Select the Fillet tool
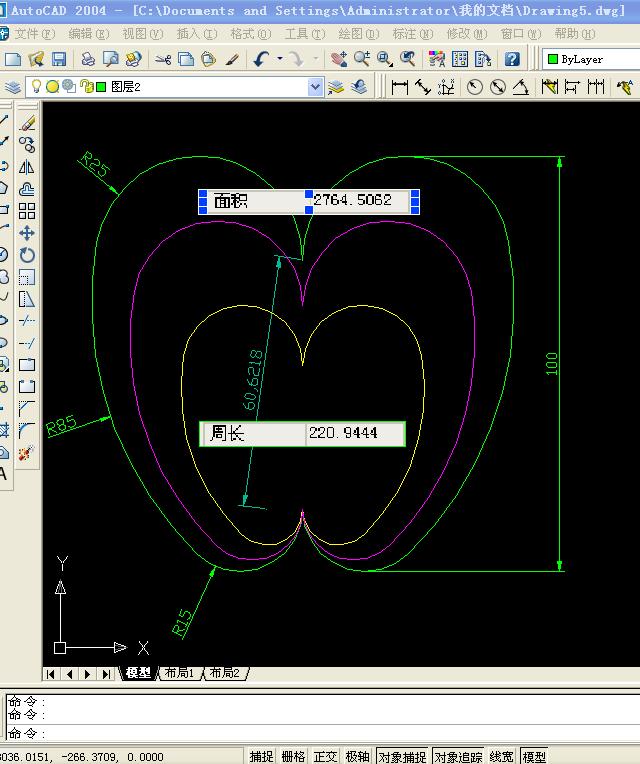Screen dimensions: 640x764 click(x=27, y=431)
